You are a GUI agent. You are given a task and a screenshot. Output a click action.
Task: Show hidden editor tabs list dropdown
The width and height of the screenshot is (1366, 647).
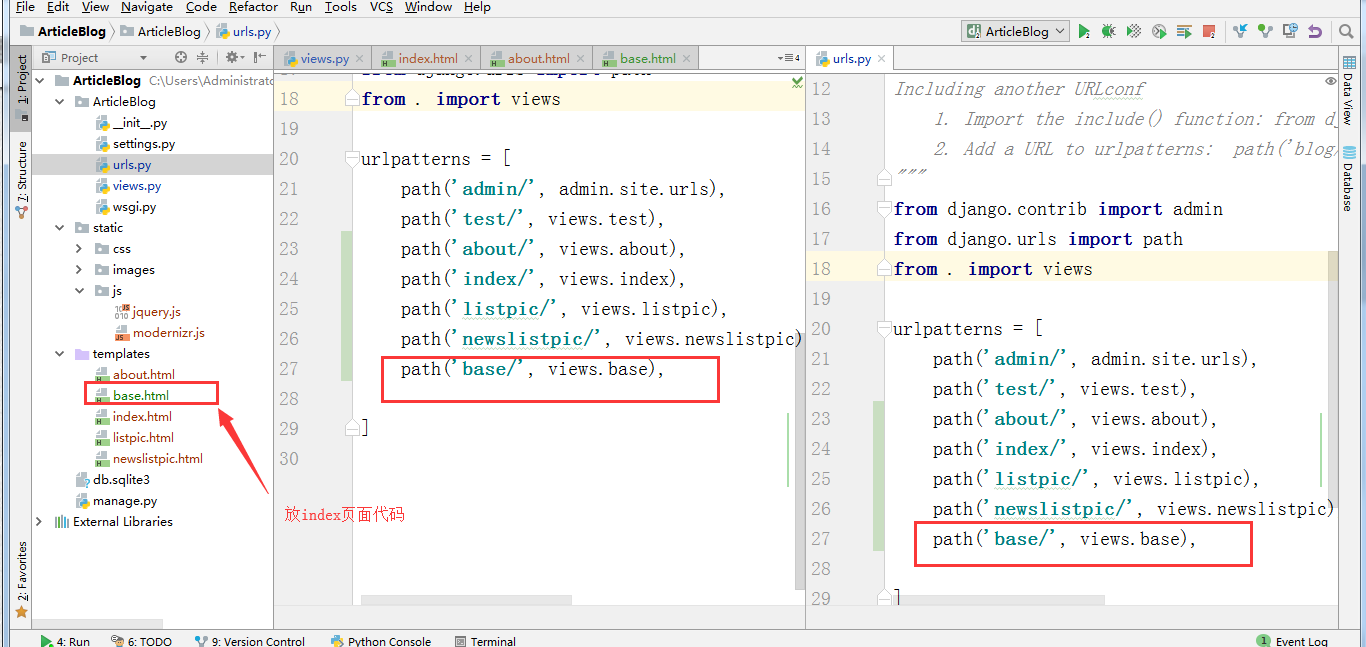pos(790,58)
